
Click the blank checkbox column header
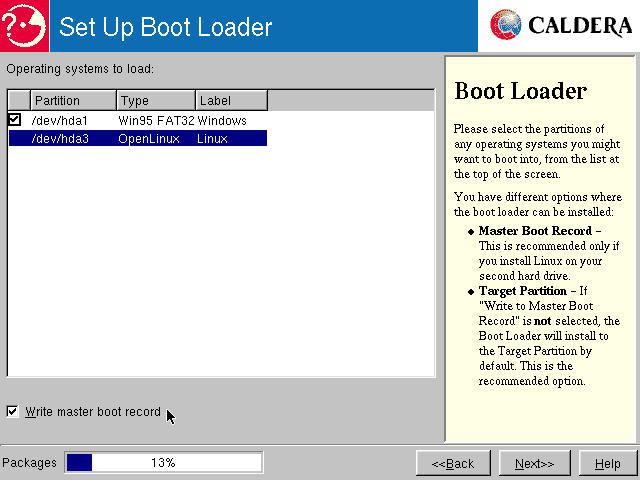(19, 101)
